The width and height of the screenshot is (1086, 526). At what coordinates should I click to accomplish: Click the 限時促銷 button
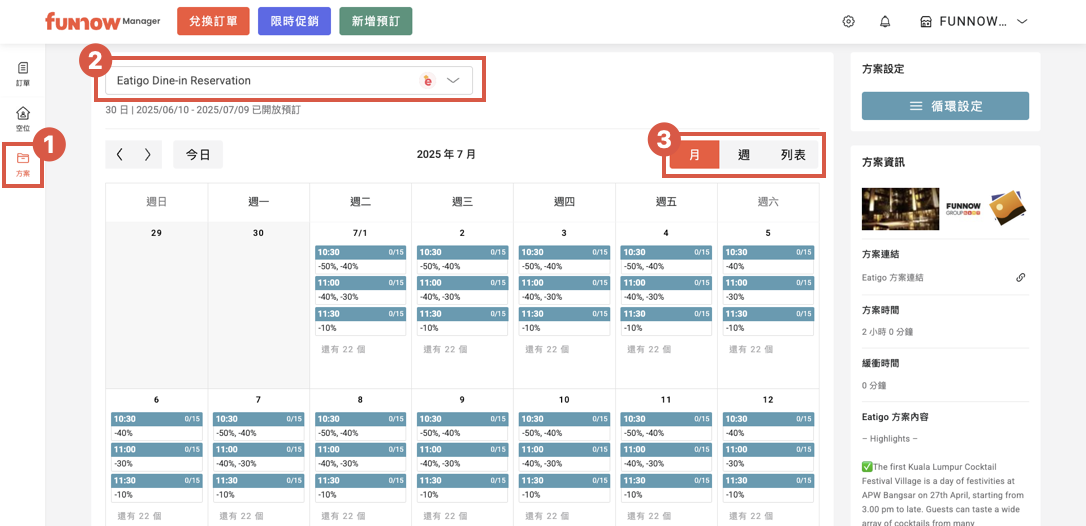click(294, 22)
